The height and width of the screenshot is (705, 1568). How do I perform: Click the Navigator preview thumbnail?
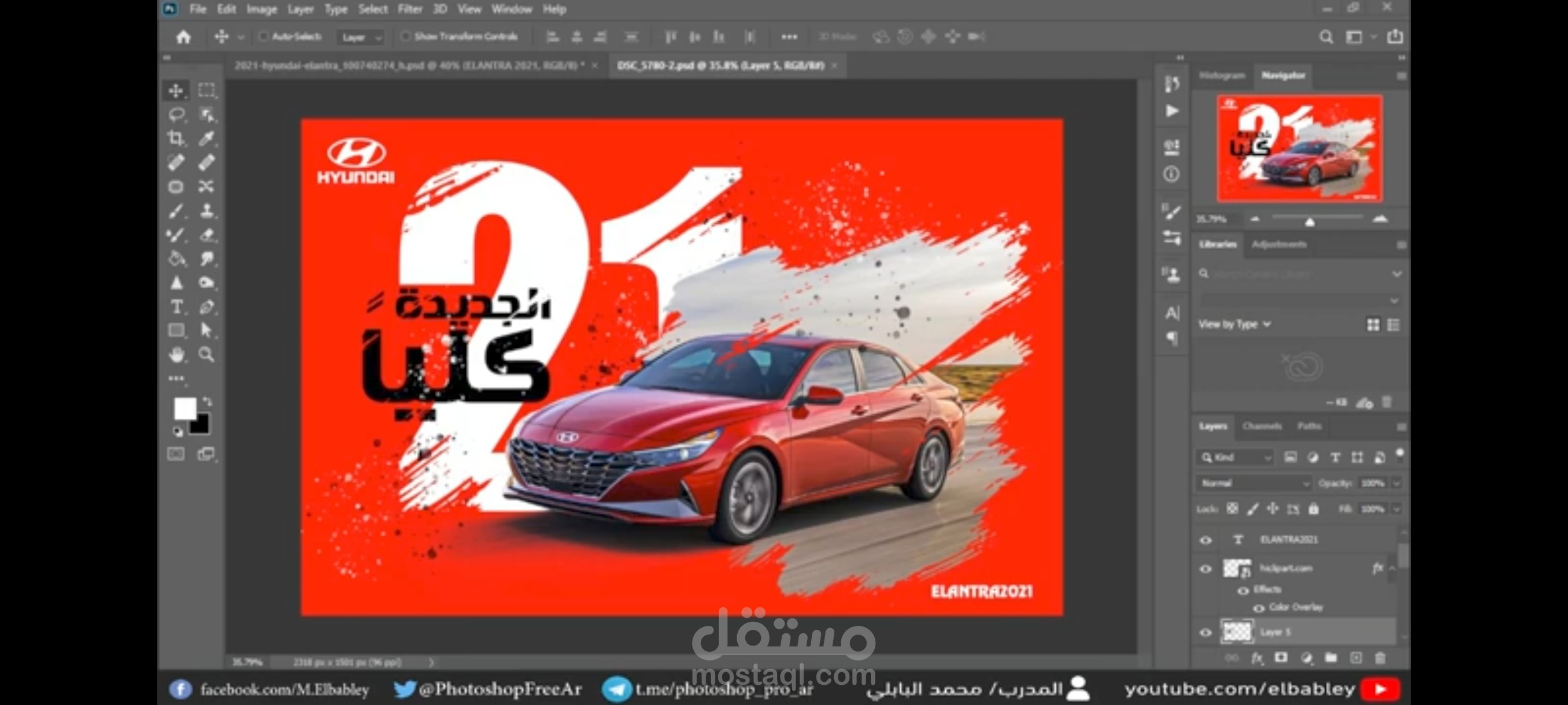pyautogui.click(x=1300, y=149)
